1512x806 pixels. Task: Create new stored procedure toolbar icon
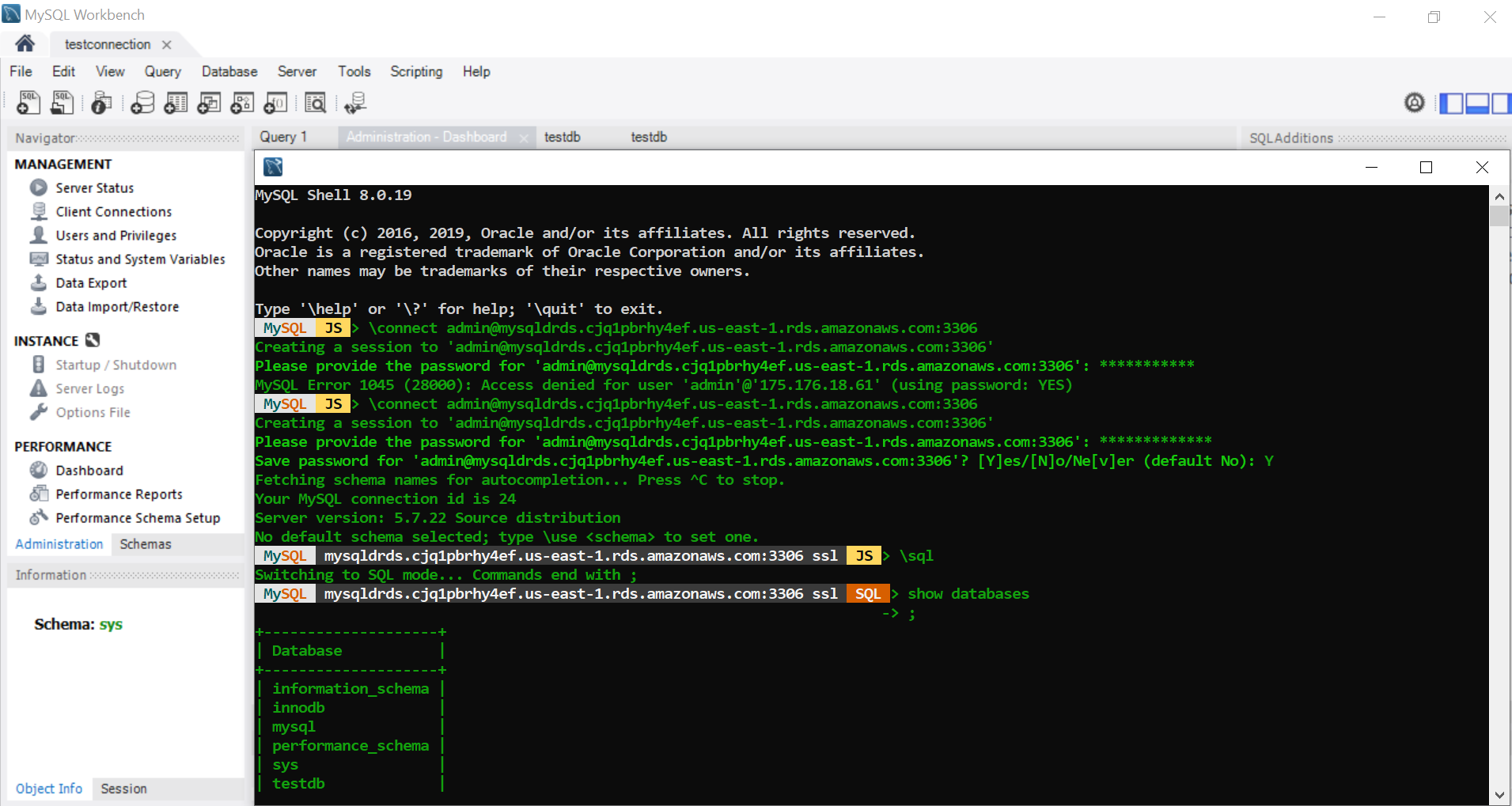coord(242,103)
